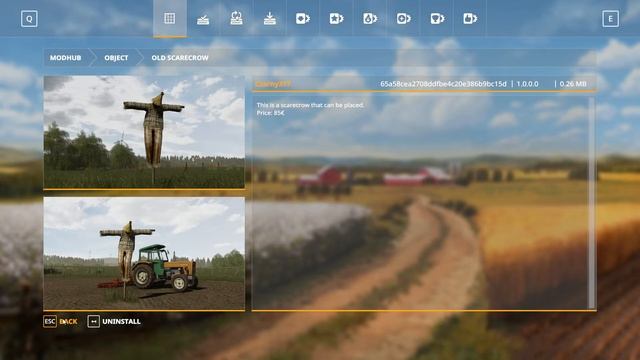This screenshot has width=640, height=360.
Task: Click the enter key icon beside UNINSTALL
Action: 93,322
